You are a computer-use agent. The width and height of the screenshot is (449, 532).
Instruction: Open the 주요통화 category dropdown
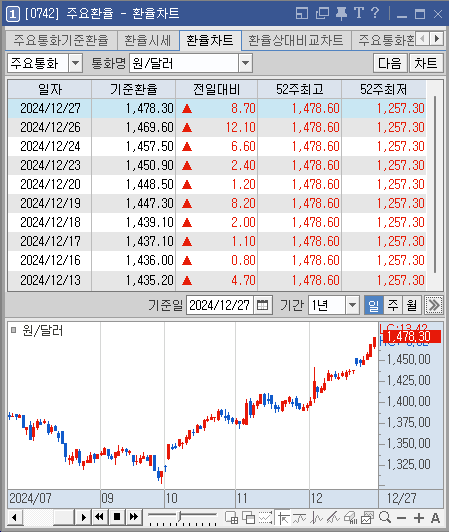click(75, 63)
